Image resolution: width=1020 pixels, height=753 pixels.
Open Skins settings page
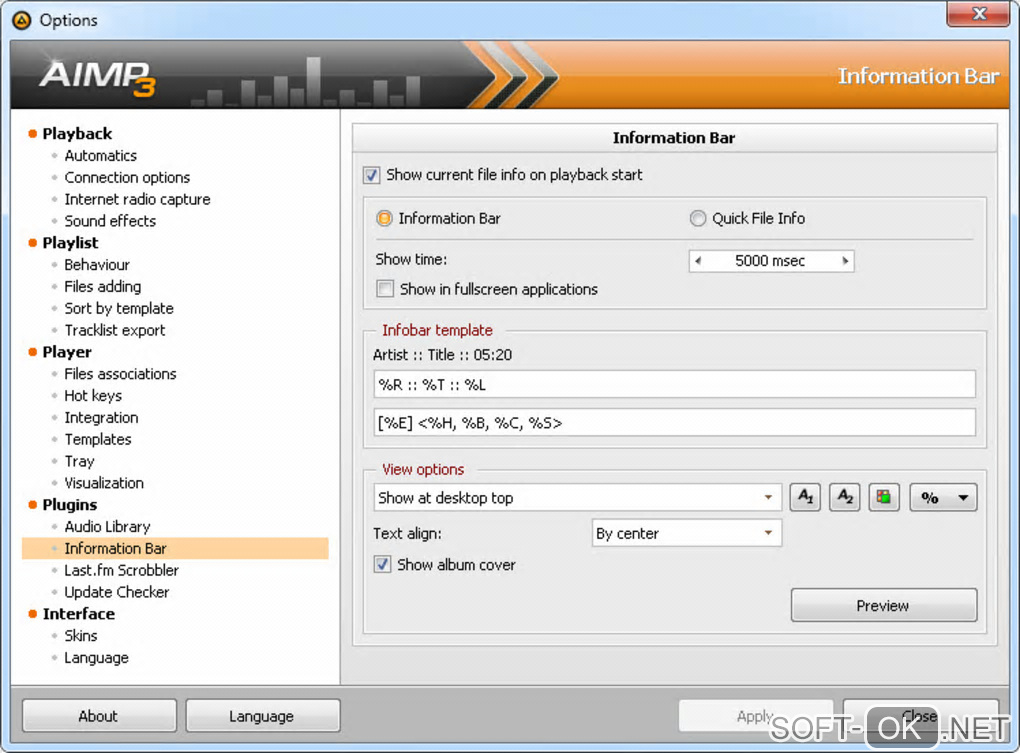[81, 636]
